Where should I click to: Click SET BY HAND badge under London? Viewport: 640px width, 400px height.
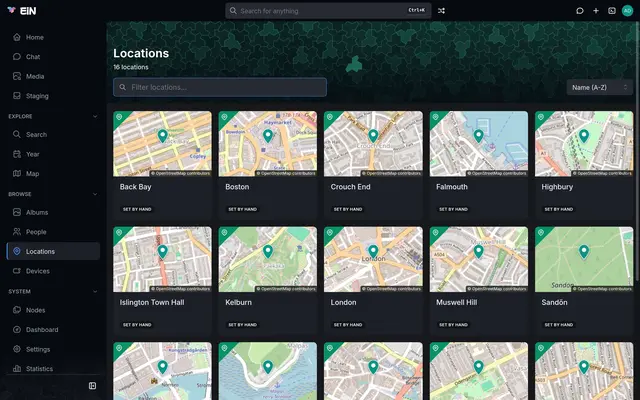[x=348, y=325]
